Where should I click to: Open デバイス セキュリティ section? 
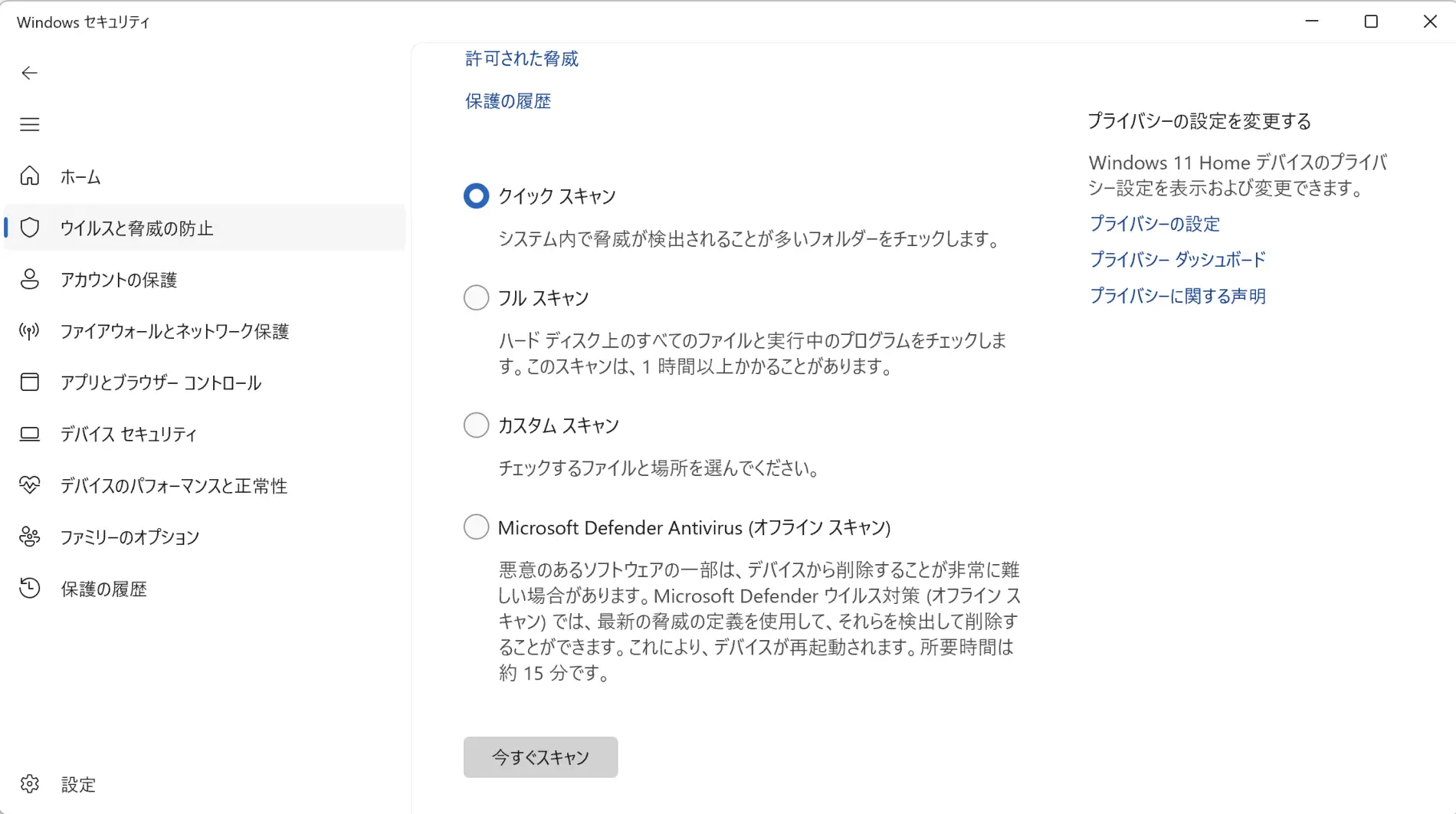[205, 434]
